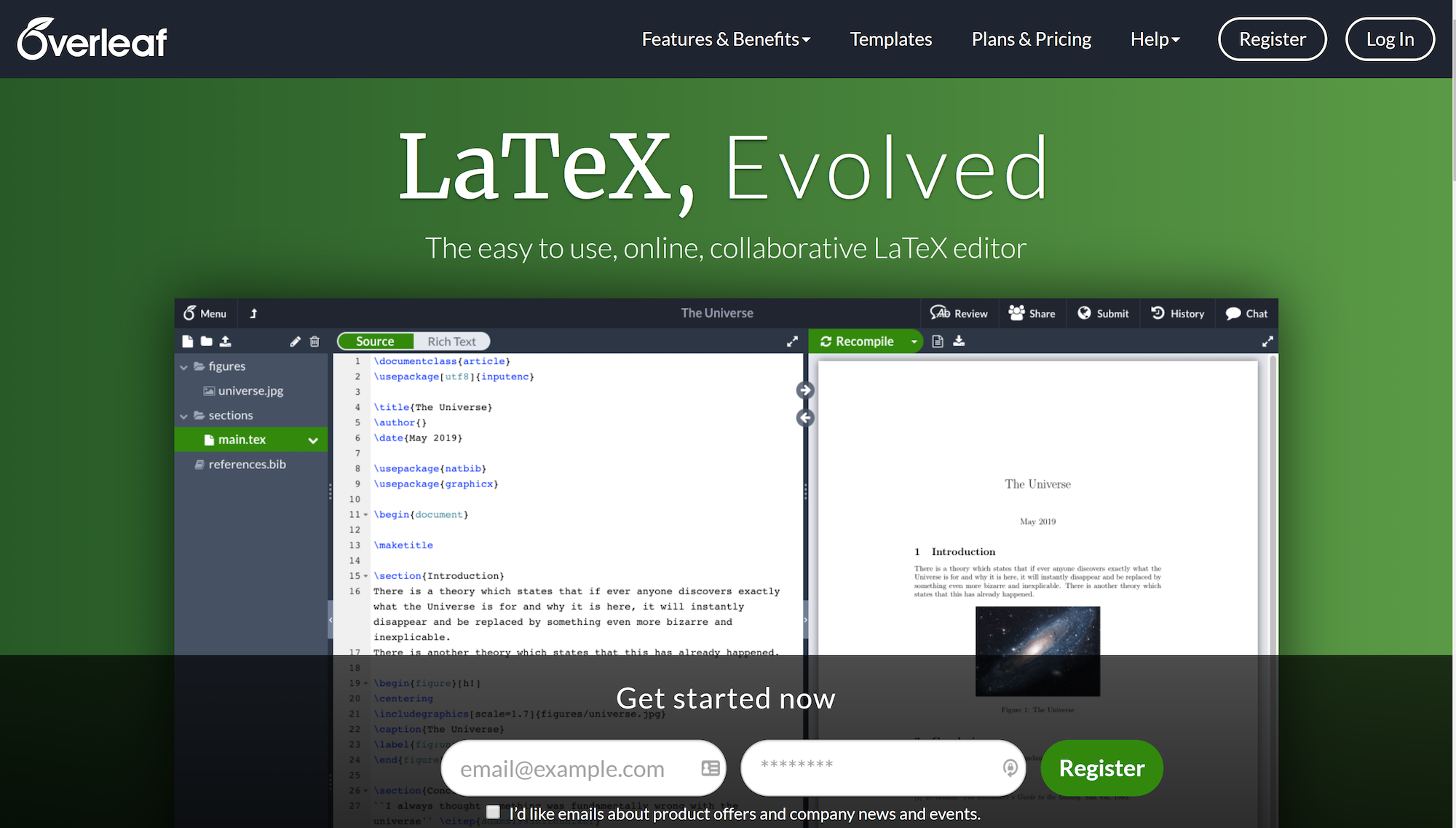Click the new file icon in sidebar
The width and height of the screenshot is (1456, 828).
(x=188, y=341)
